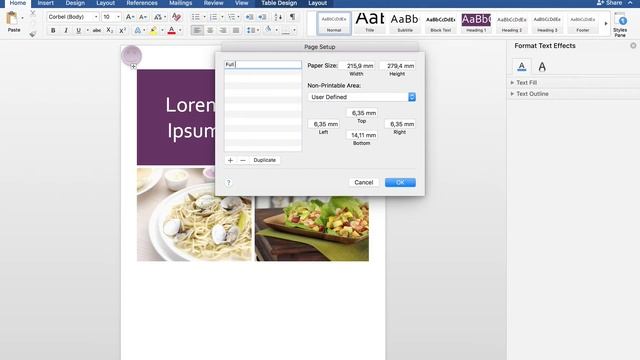Click the Bottom margin 14,11 mm field
The image size is (640, 360).
point(363,135)
